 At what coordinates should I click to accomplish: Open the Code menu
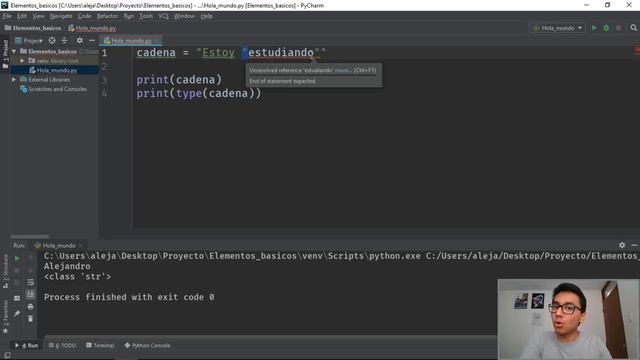point(84,16)
